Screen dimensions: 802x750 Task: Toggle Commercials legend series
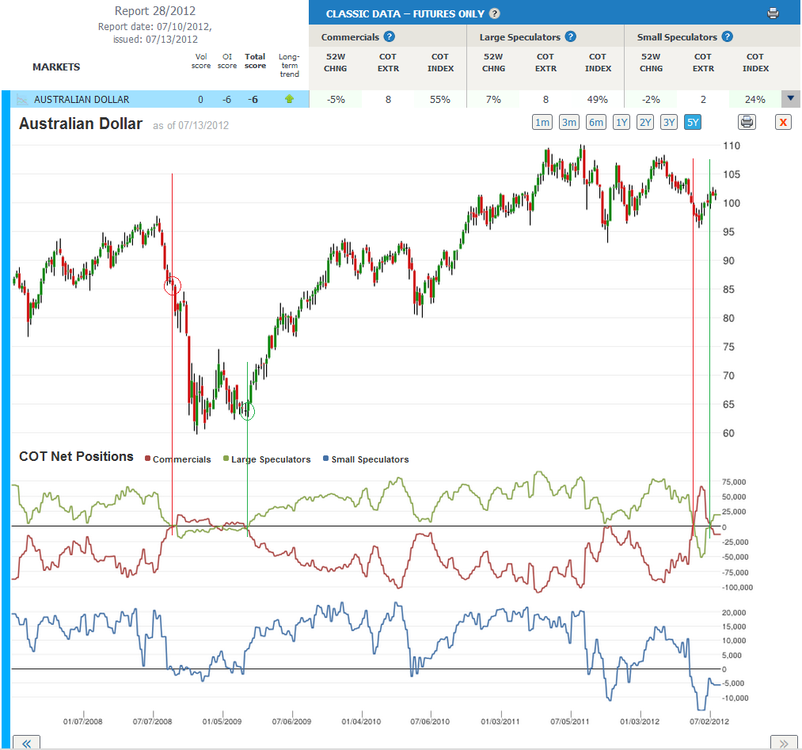(178, 459)
